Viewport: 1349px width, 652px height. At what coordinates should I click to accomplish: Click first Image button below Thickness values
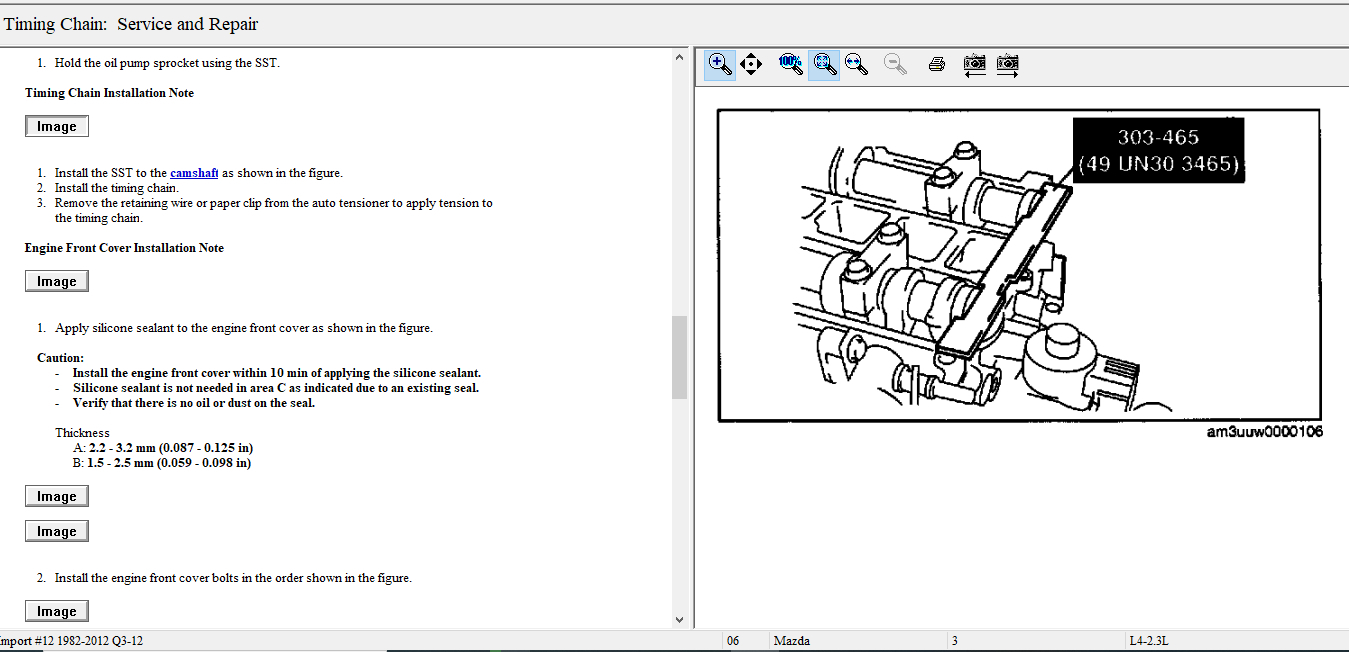[57, 497]
